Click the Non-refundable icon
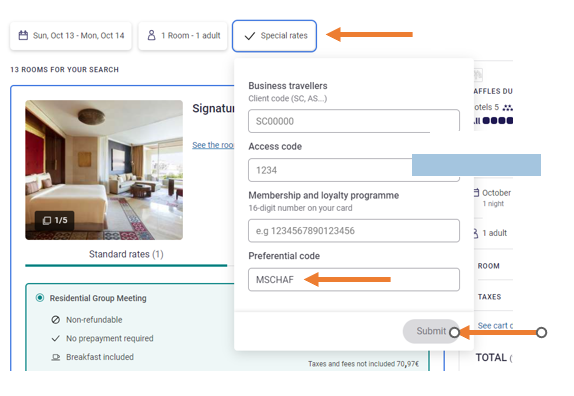The image size is (574, 396). [x=56, y=320]
